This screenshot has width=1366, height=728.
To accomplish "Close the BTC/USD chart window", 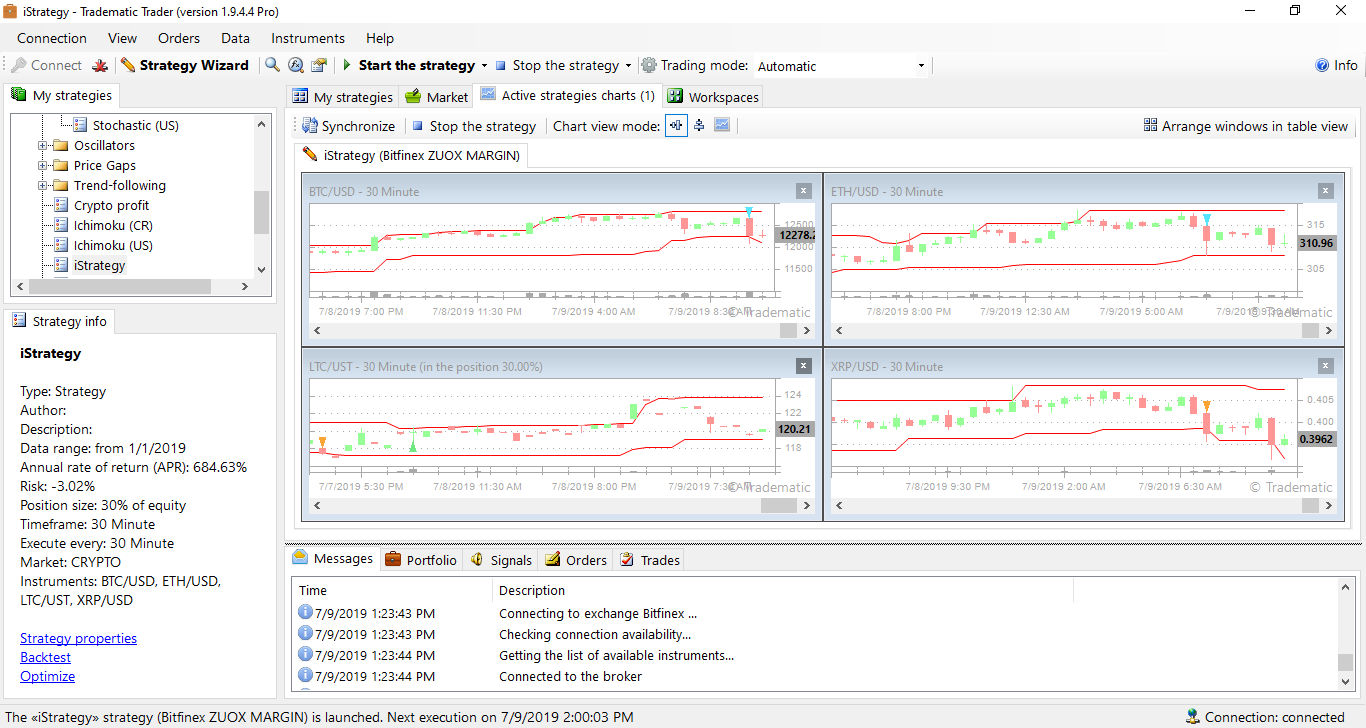I will (803, 191).
